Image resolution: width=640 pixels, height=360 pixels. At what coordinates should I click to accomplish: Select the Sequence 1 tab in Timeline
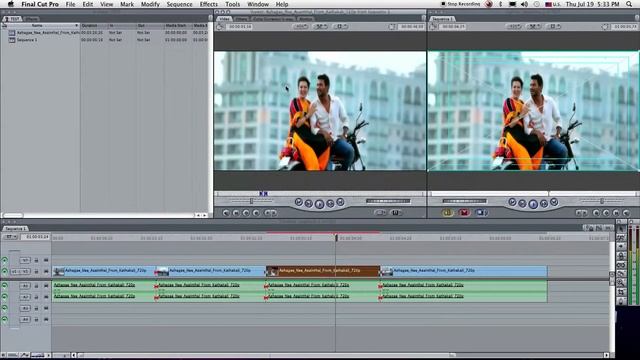16,229
